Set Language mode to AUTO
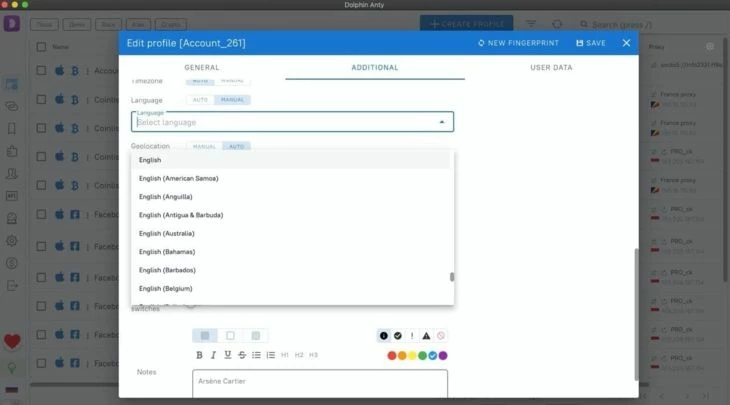 point(200,100)
